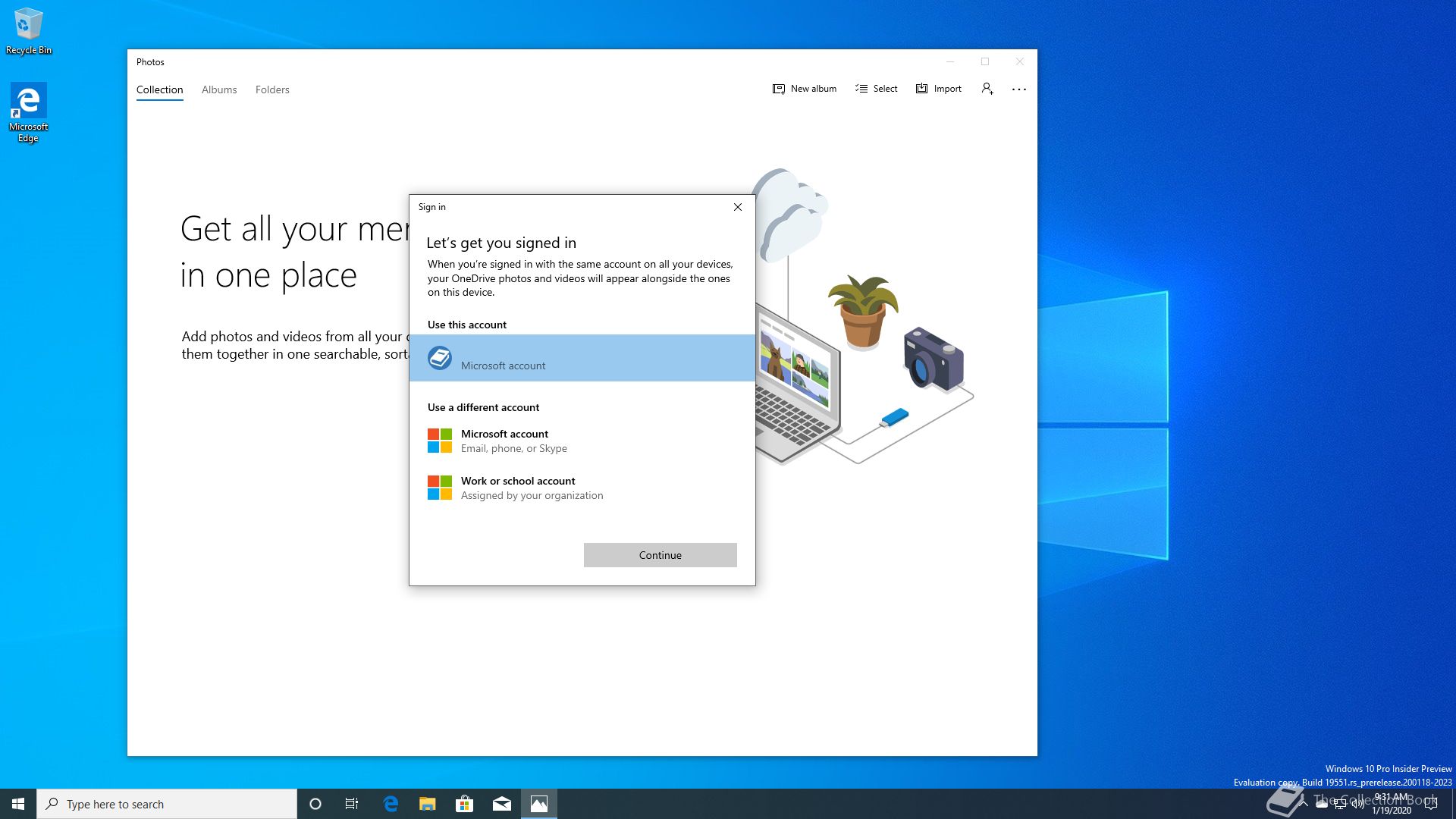The image size is (1456, 819).
Task: Minimize the Photos window
Action: [950, 62]
